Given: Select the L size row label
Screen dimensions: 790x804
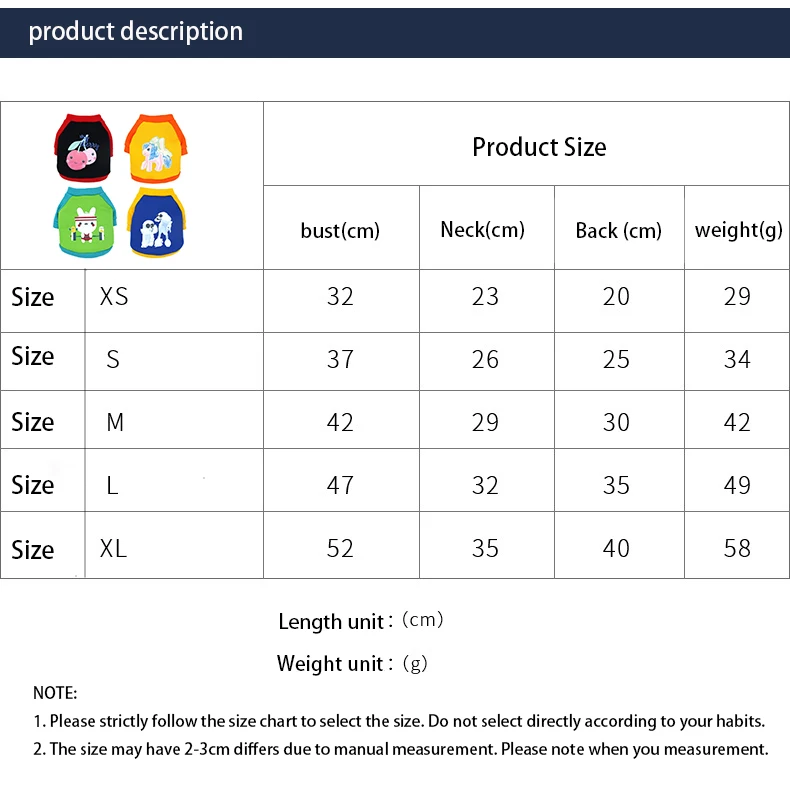Looking at the screenshot, I should point(112,485).
